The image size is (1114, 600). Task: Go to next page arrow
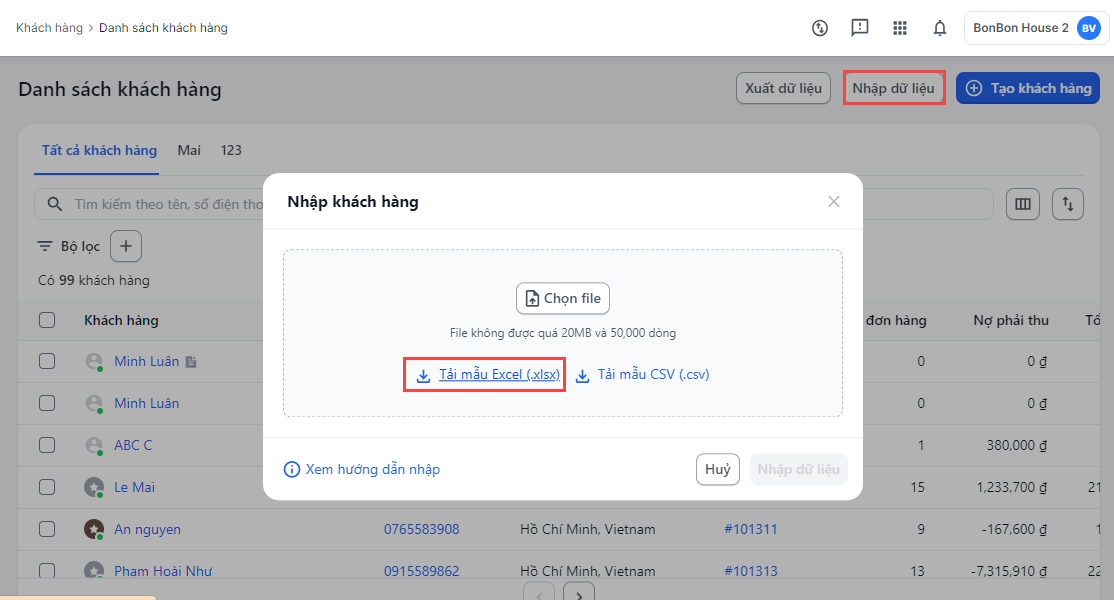pos(579,593)
